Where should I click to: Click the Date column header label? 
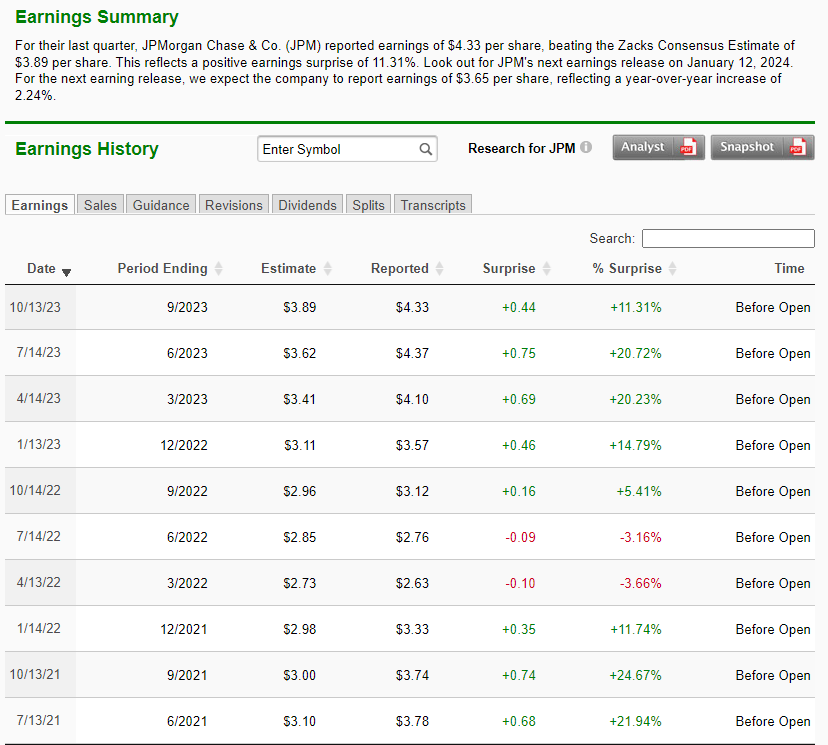pyautogui.click(x=41, y=268)
